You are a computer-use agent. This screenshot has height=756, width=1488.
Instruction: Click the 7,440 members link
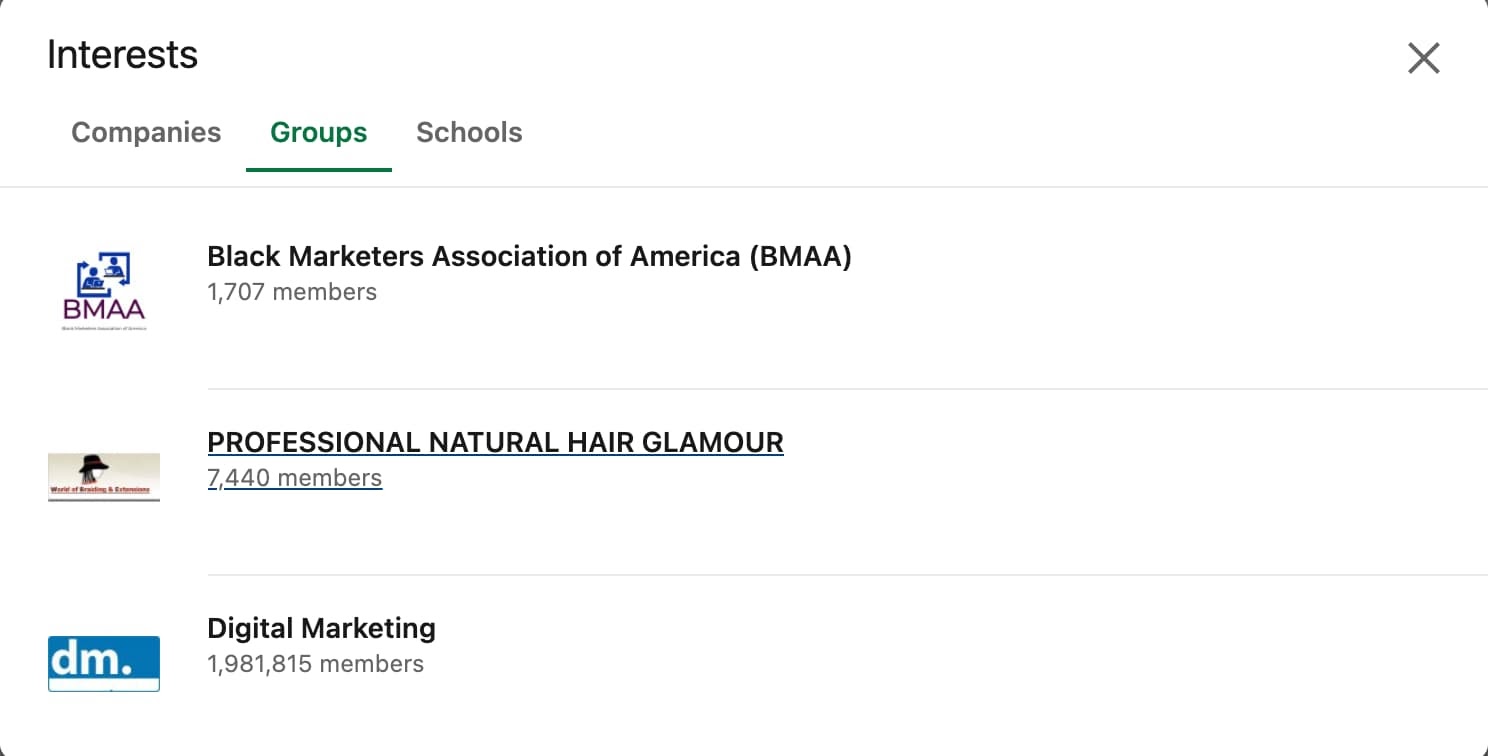coord(294,478)
